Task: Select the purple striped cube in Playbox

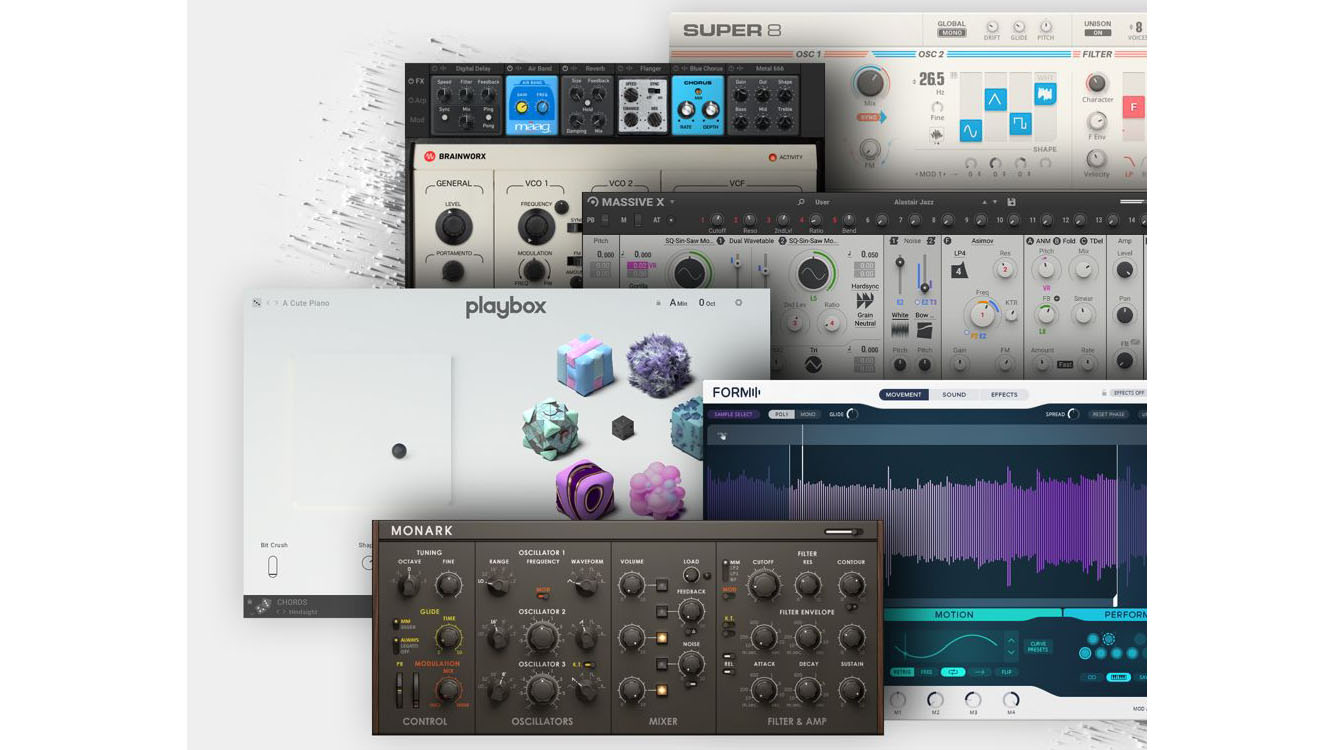Action: pos(585,489)
